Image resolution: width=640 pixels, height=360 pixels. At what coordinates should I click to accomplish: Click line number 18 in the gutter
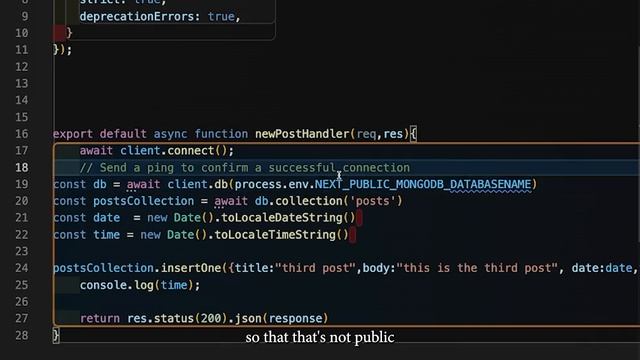pos(22,167)
